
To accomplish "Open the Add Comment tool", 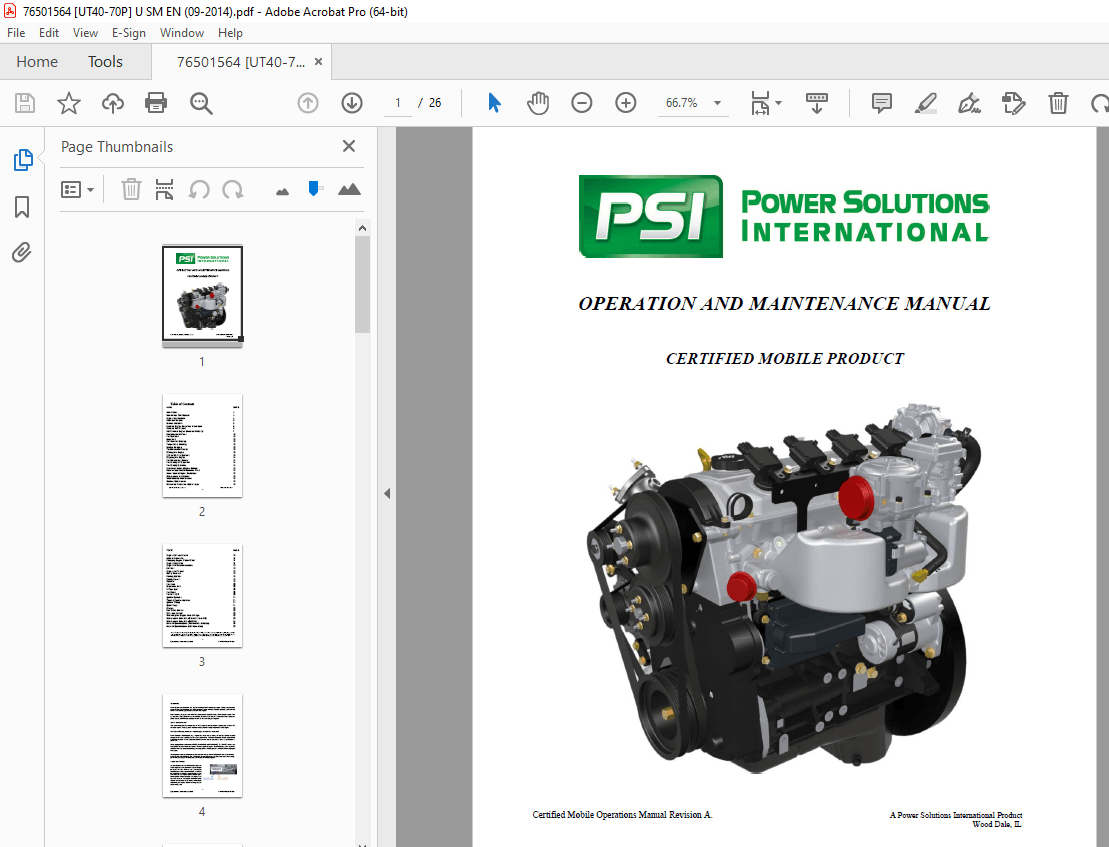I will [881, 102].
